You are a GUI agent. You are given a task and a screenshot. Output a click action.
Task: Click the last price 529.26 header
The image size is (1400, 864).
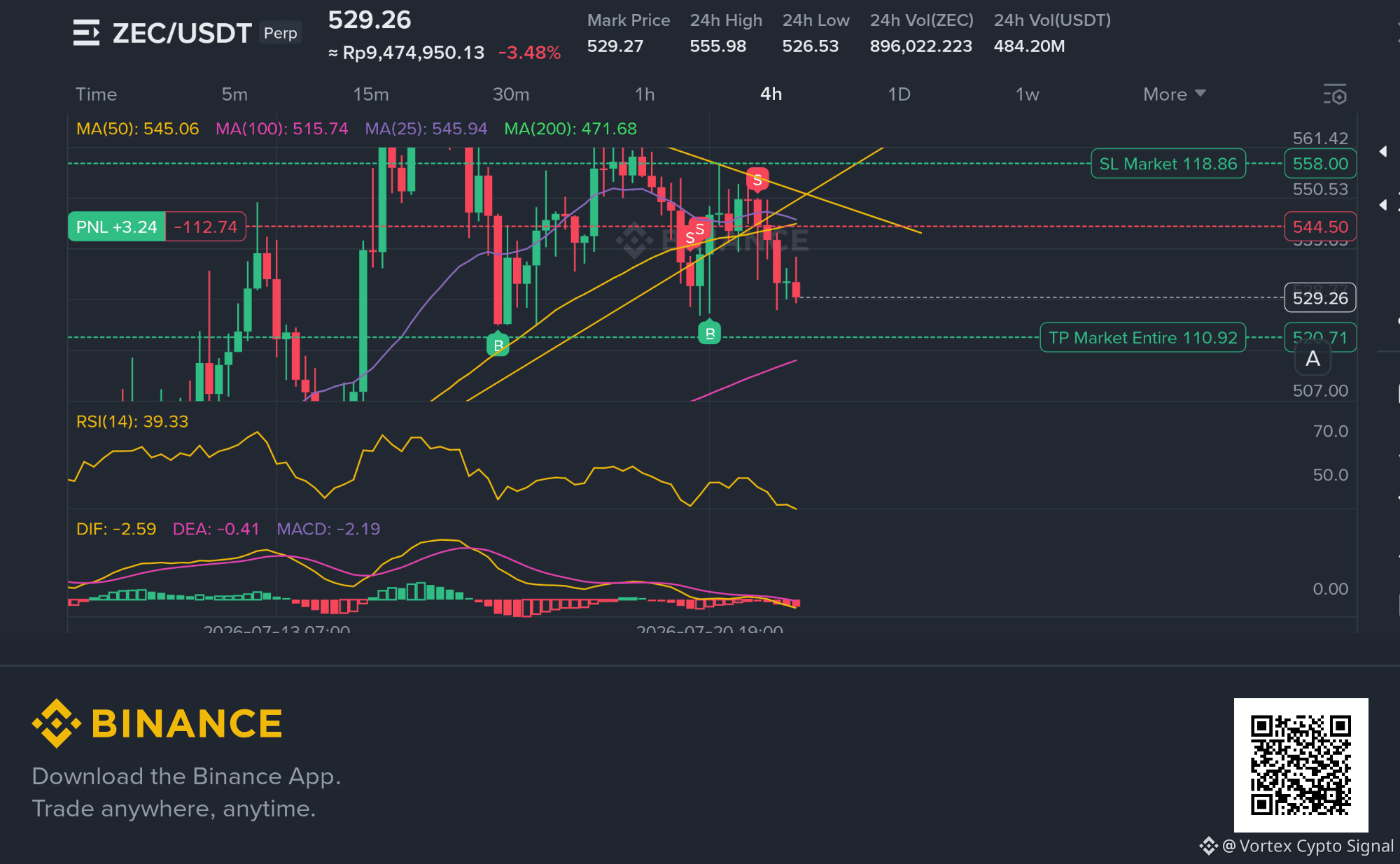tap(370, 20)
